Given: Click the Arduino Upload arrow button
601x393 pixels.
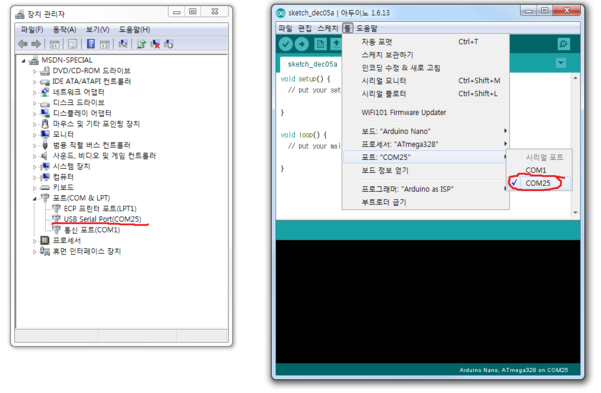Looking at the screenshot, I should (302, 44).
